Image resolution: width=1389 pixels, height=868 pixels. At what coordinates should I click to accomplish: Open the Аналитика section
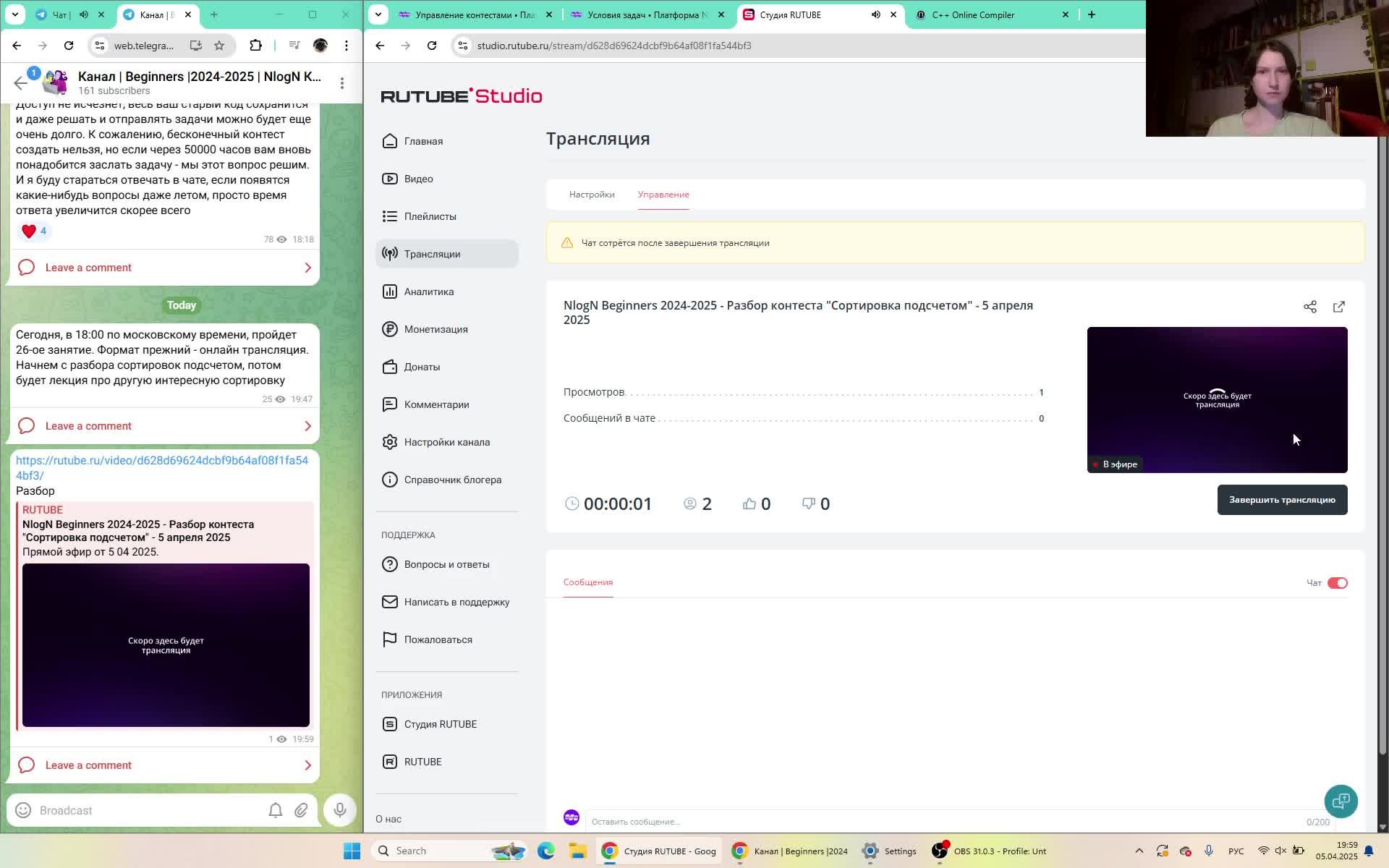coord(429,292)
